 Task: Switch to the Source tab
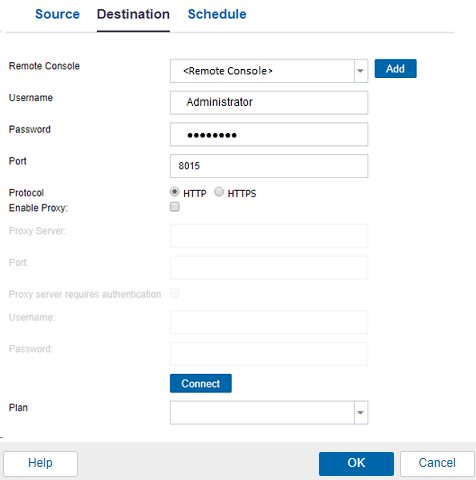pos(57,14)
